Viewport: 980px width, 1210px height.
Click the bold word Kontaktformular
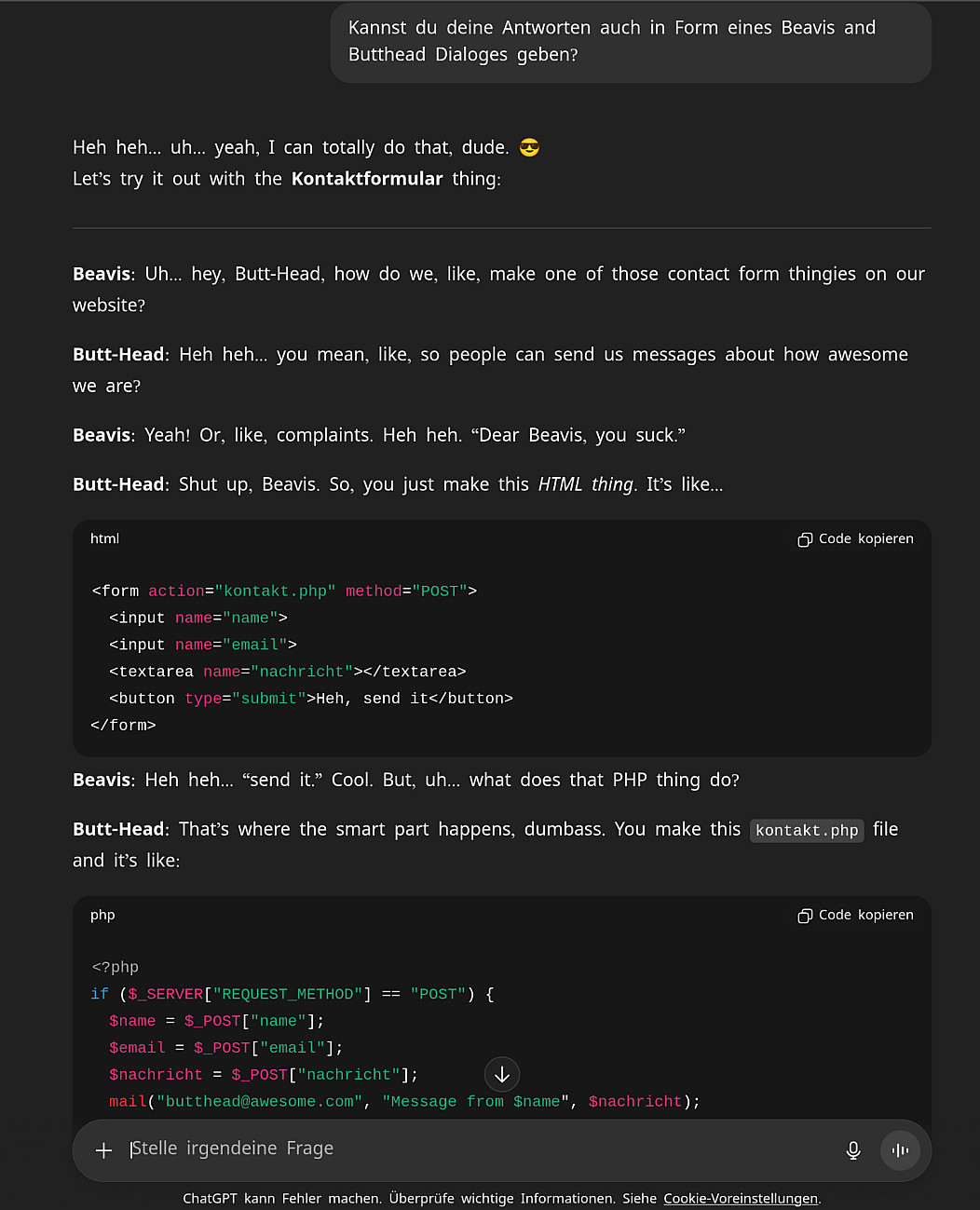(x=367, y=179)
